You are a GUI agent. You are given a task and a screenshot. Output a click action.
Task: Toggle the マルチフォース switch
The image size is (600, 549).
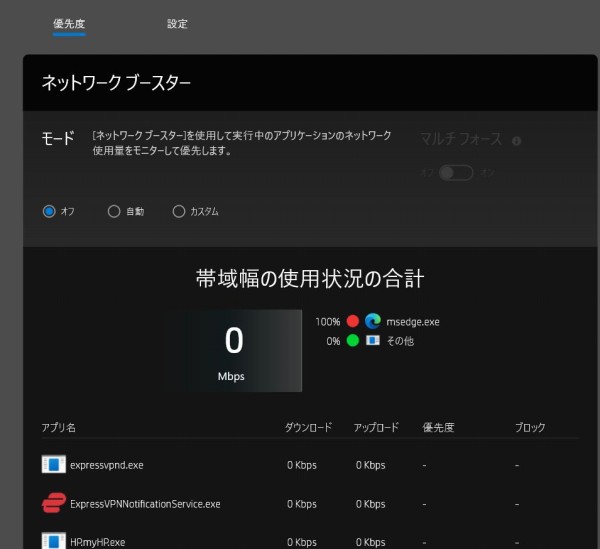pos(456,173)
